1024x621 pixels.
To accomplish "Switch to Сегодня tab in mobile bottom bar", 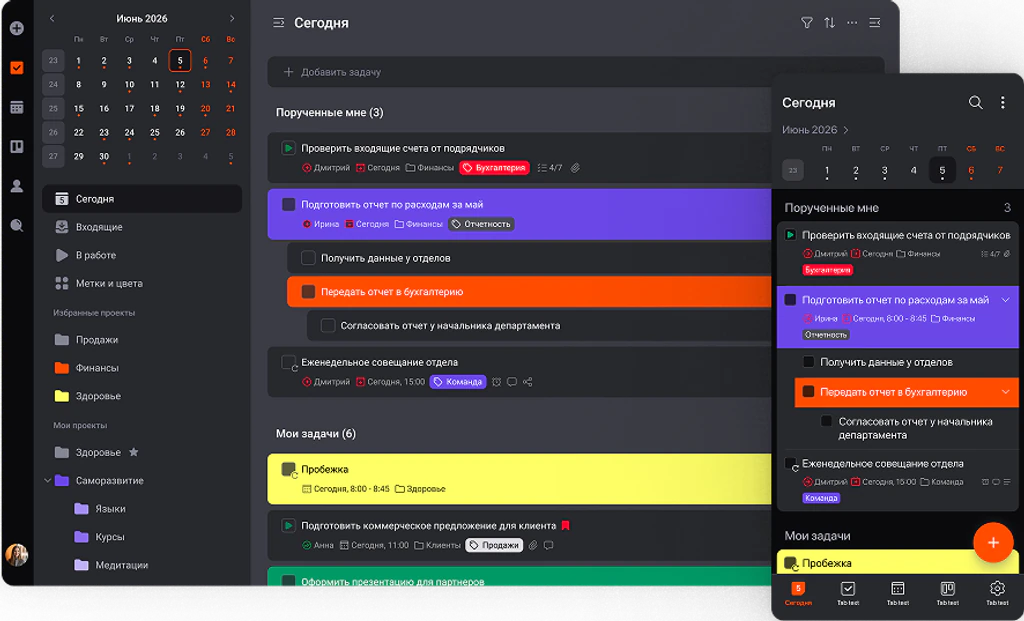I will coord(798,594).
